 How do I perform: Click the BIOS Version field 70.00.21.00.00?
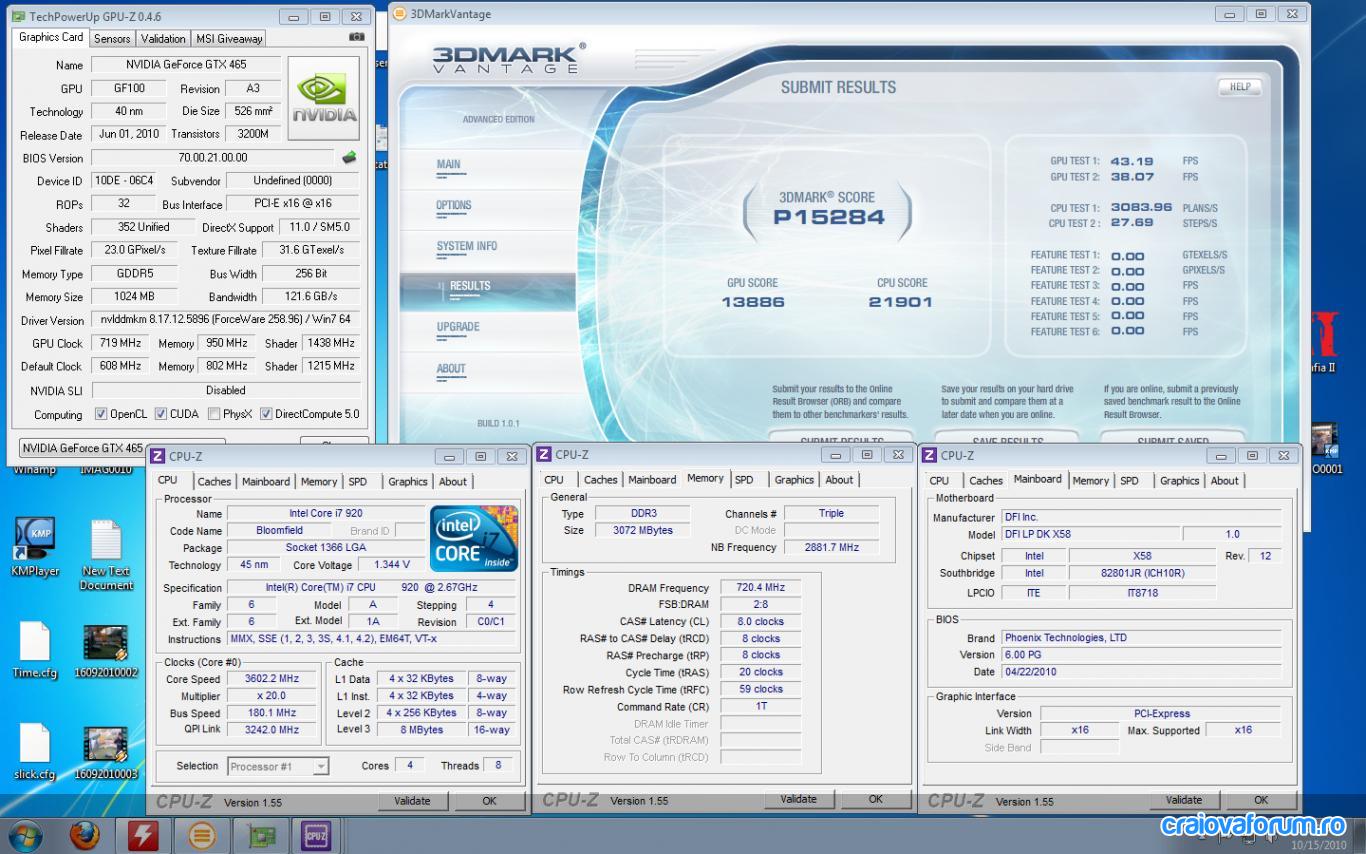click(x=212, y=158)
